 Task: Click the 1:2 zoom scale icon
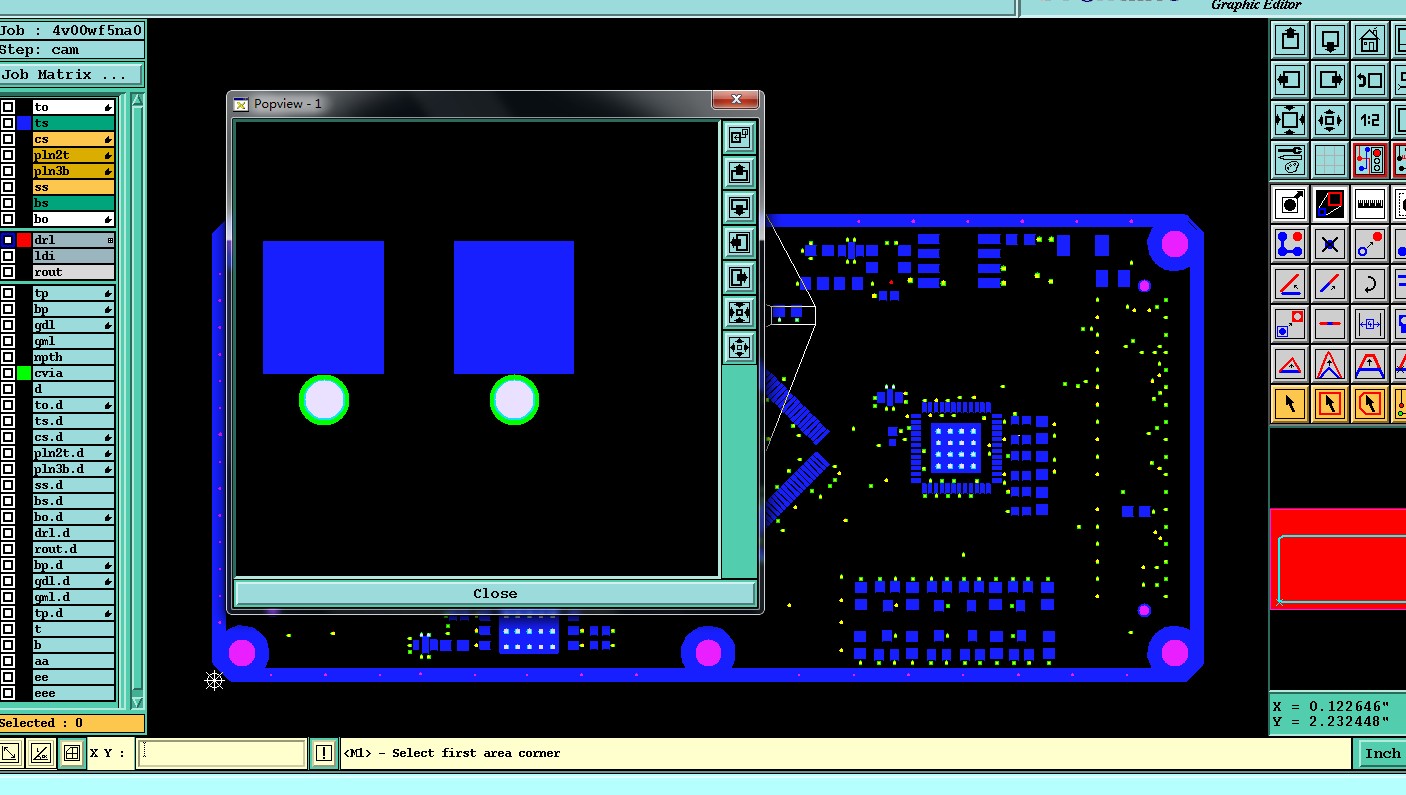(1369, 120)
